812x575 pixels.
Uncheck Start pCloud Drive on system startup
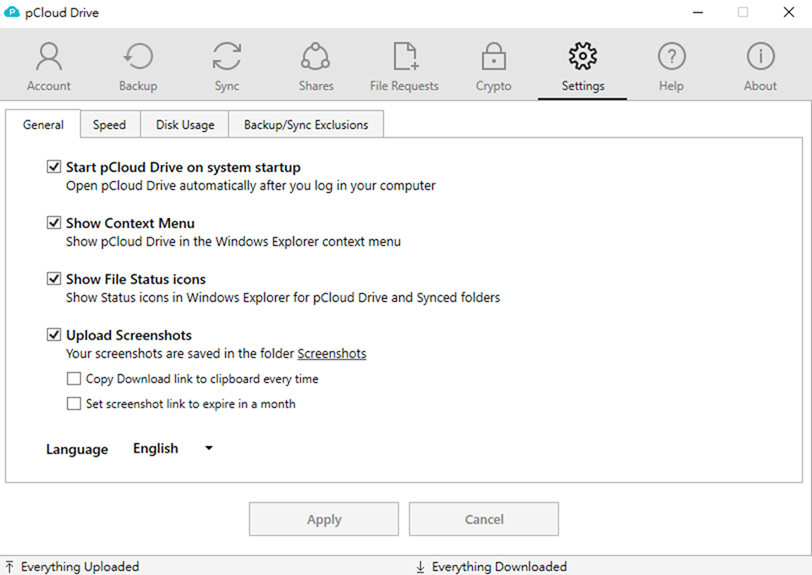point(54,167)
